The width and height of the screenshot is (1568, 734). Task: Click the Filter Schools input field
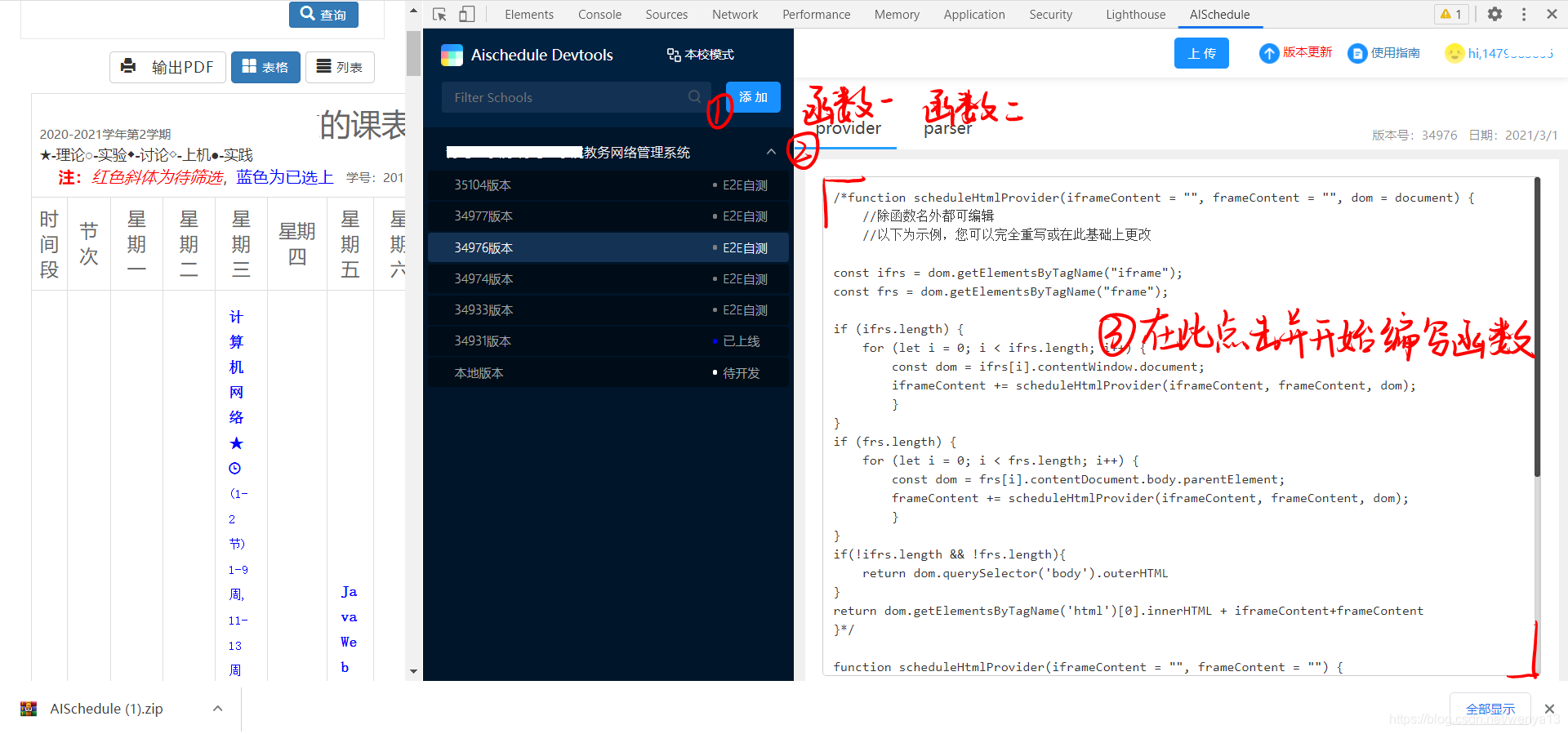[575, 97]
